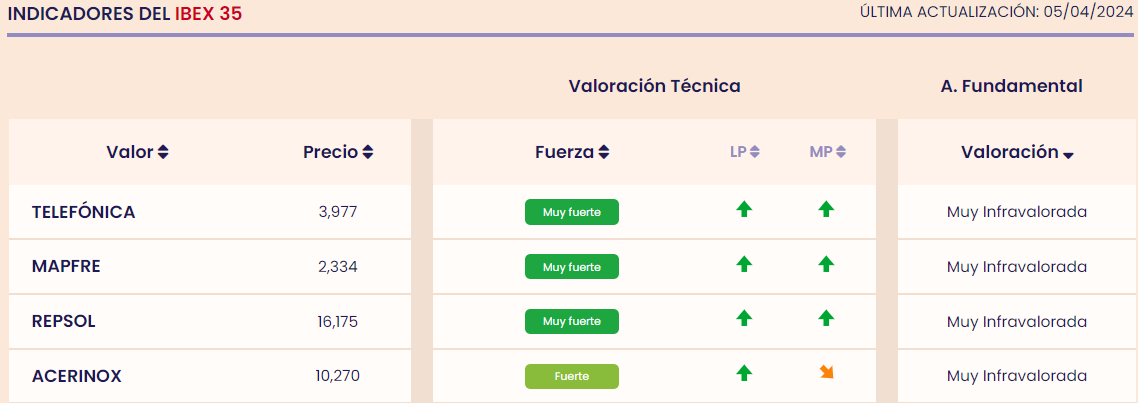Screen dimensions: 1138x403
Task: Sort by MP column header
Action: (x=828, y=152)
